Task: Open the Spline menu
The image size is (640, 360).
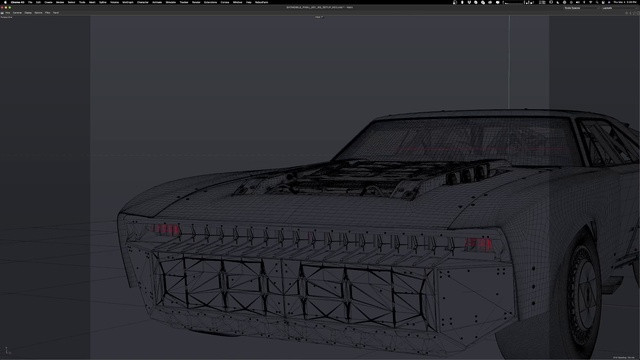Action: click(x=103, y=2)
